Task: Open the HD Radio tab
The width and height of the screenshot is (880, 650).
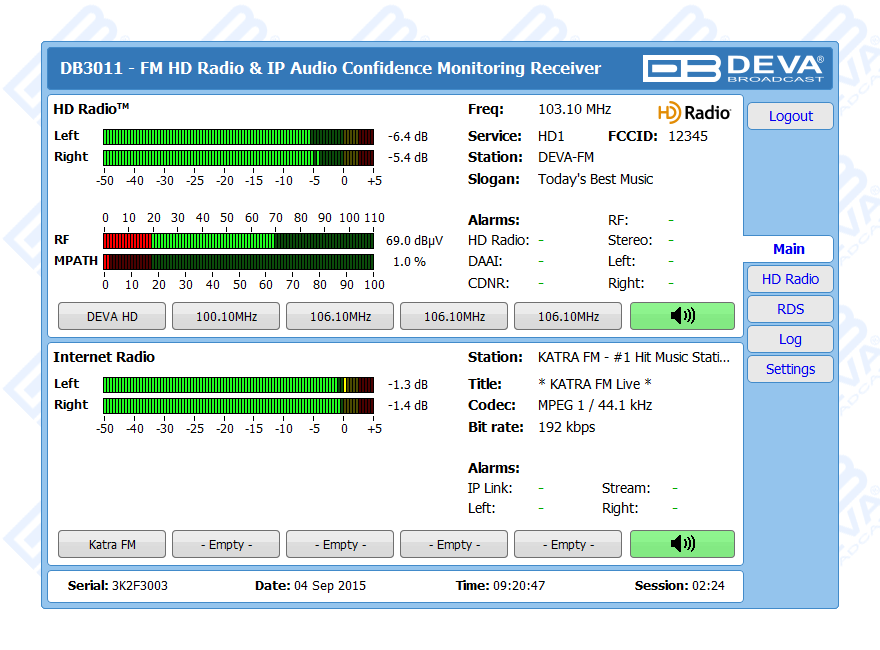Action: (x=790, y=279)
